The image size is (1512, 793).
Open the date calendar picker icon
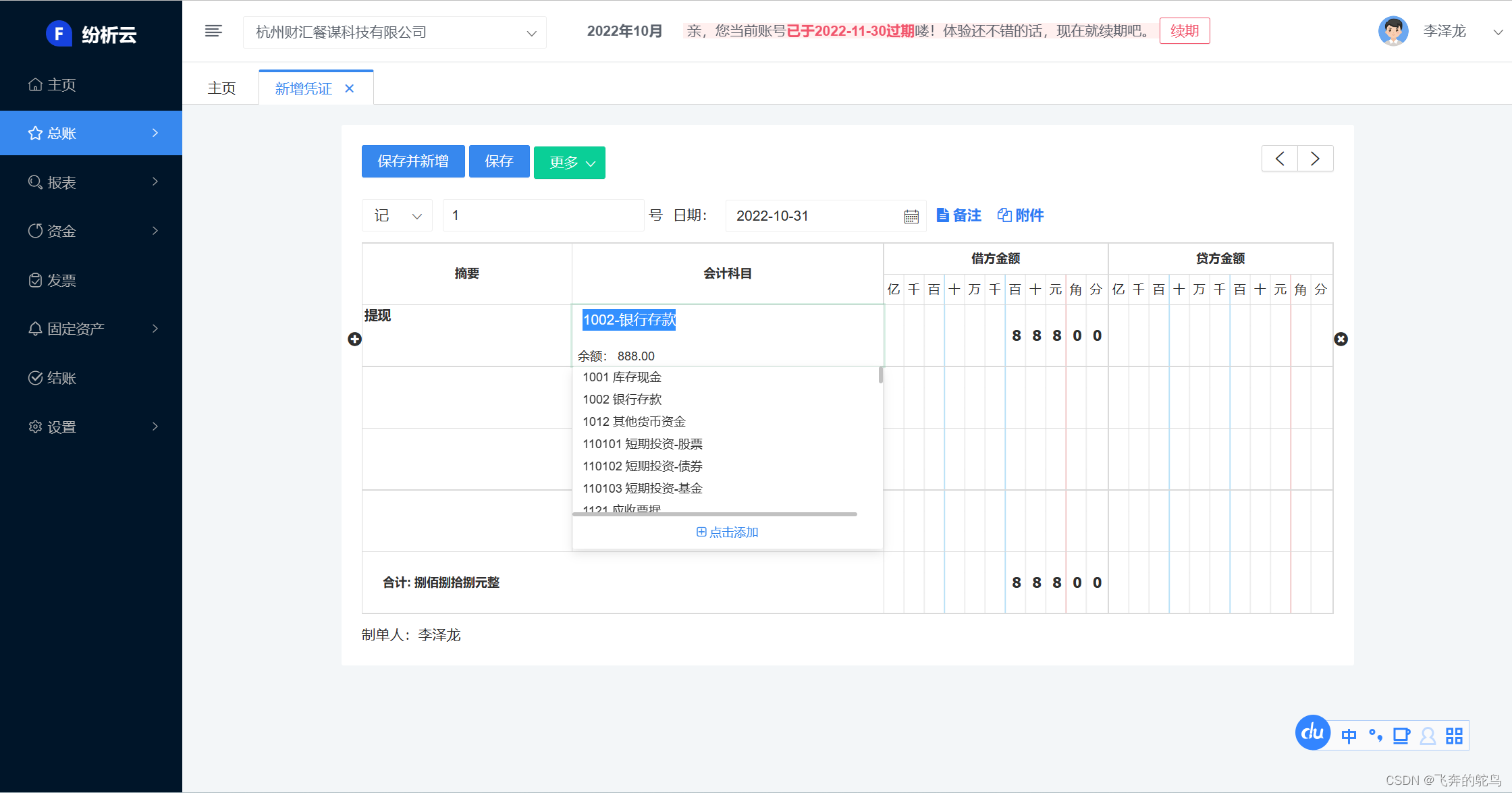911,217
